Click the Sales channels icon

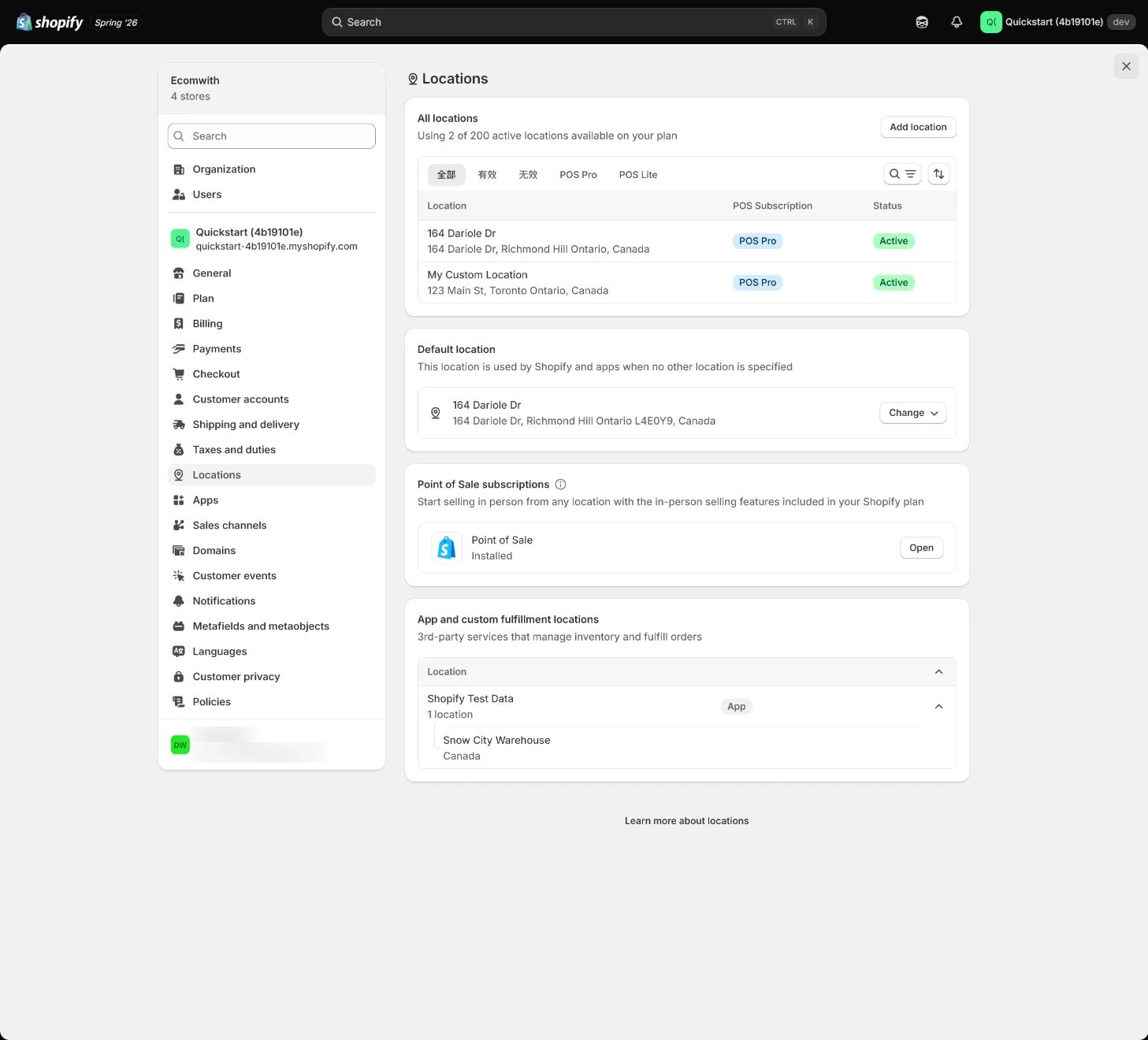coord(179,526)
